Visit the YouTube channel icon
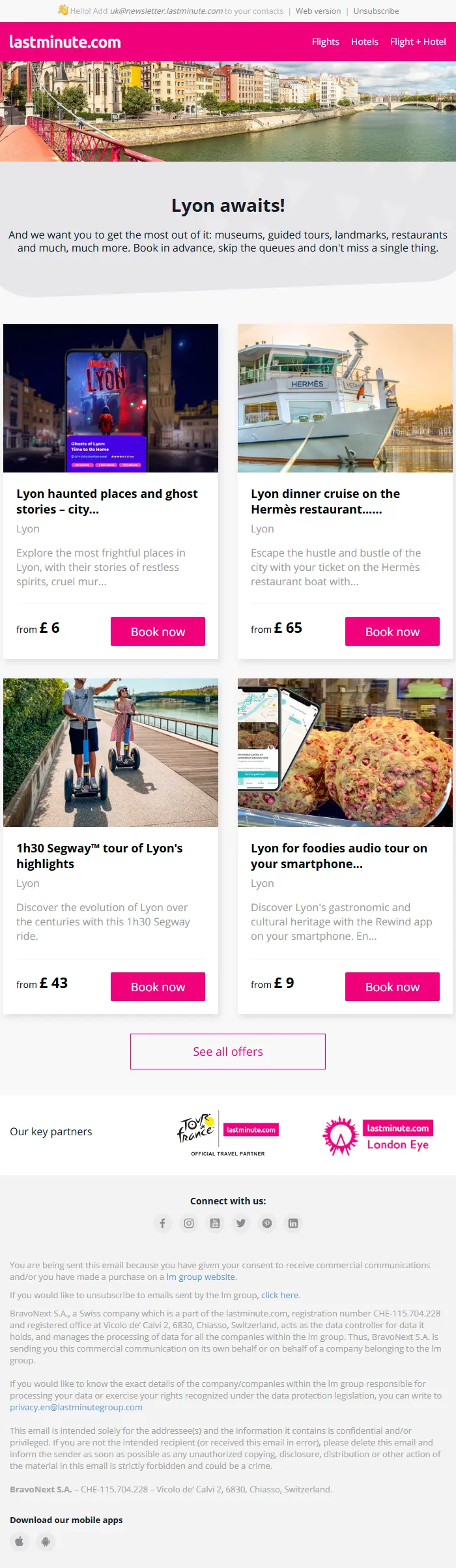Image resolution: width=456 pixels, height=1568 pixels. [x=215, y=1223]
